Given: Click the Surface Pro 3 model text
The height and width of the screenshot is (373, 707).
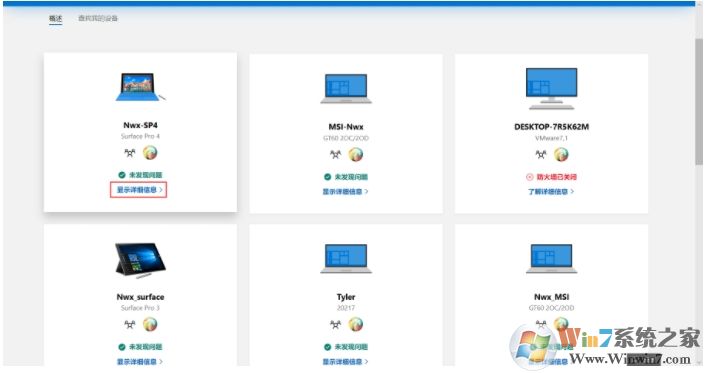Looking at the screenshot, I should [140, 308].
